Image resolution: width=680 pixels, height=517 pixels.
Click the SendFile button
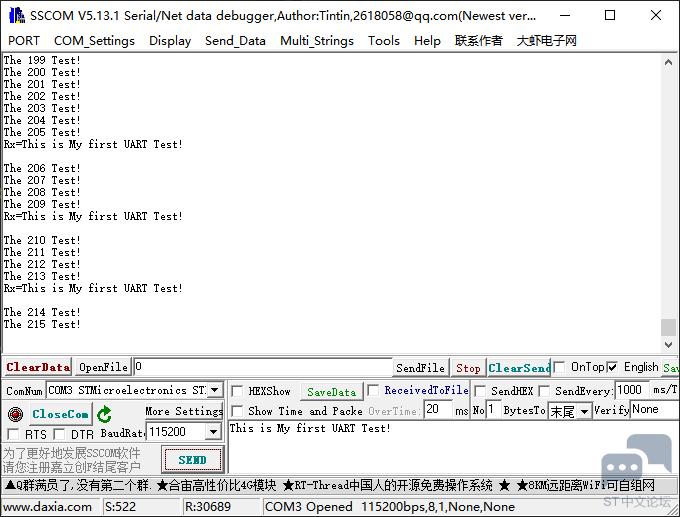[421, 368]
